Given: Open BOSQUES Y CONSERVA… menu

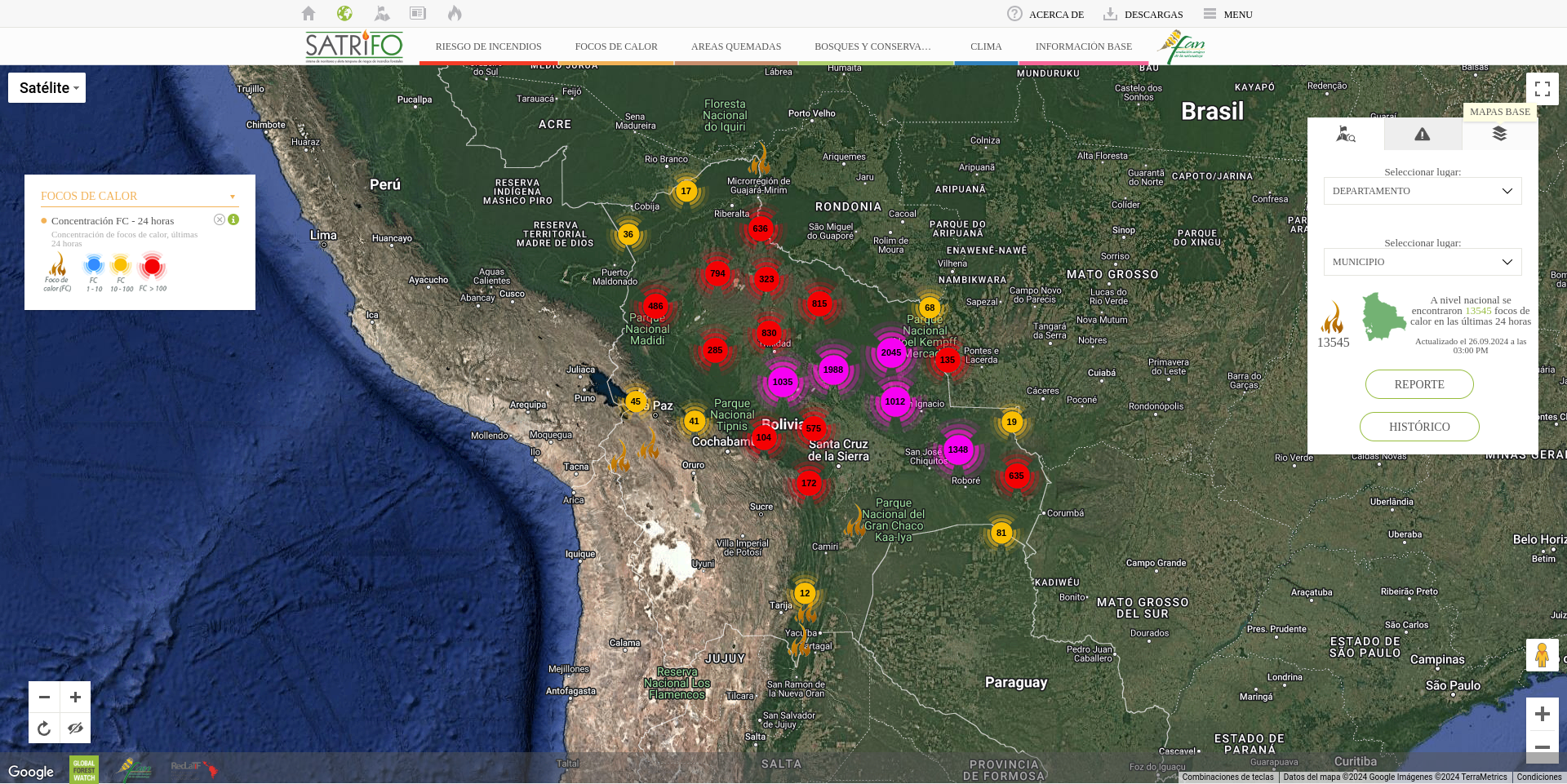Looking at the screenshot, I should [872, 47].
